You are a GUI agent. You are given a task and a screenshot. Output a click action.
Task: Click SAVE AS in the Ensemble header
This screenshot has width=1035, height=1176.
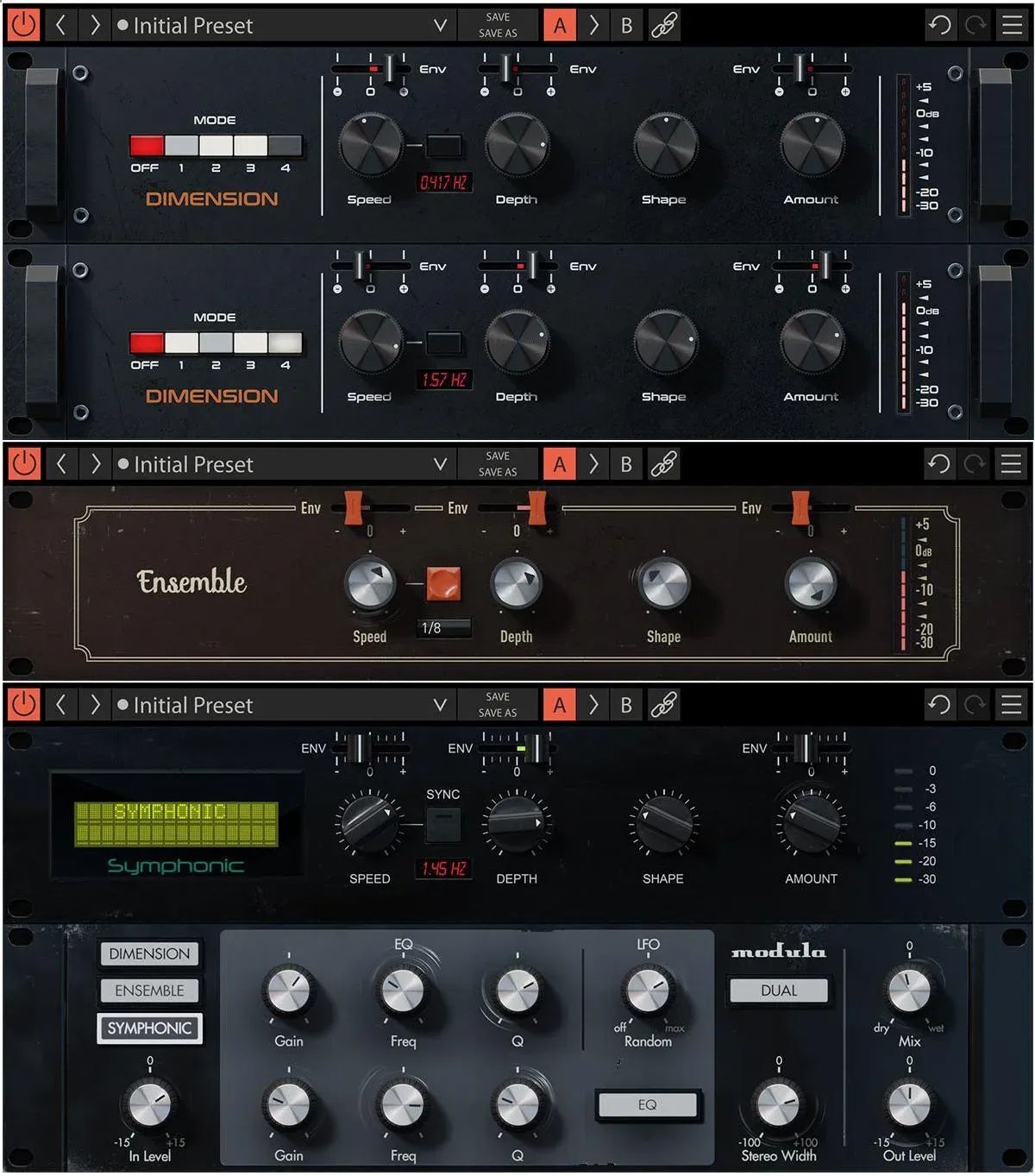[498, 472]
